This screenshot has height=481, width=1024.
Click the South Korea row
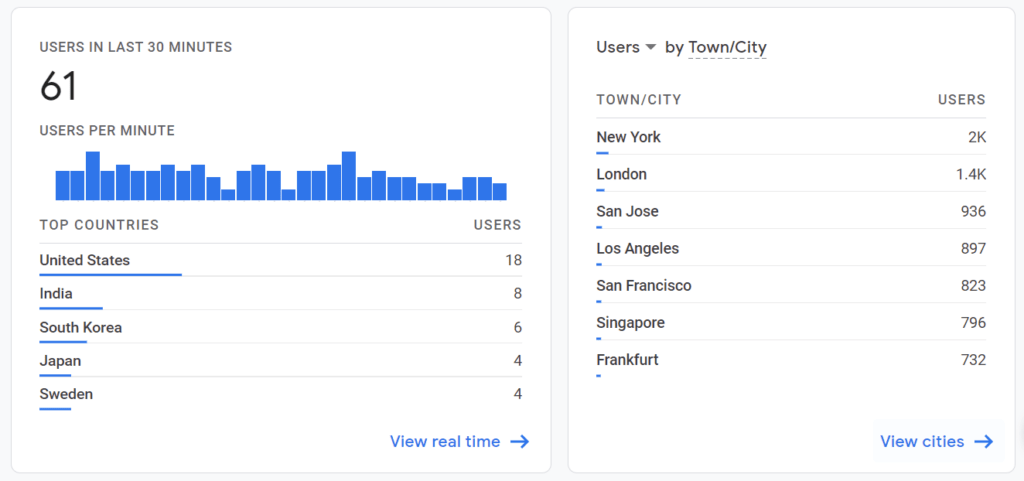click(x=280, y=328)
